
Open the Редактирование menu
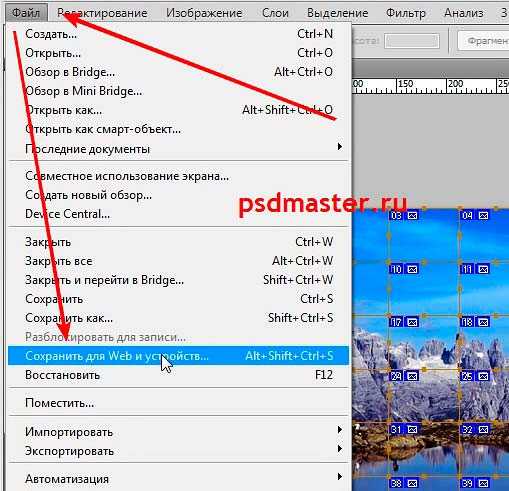(x=102, y=13)
